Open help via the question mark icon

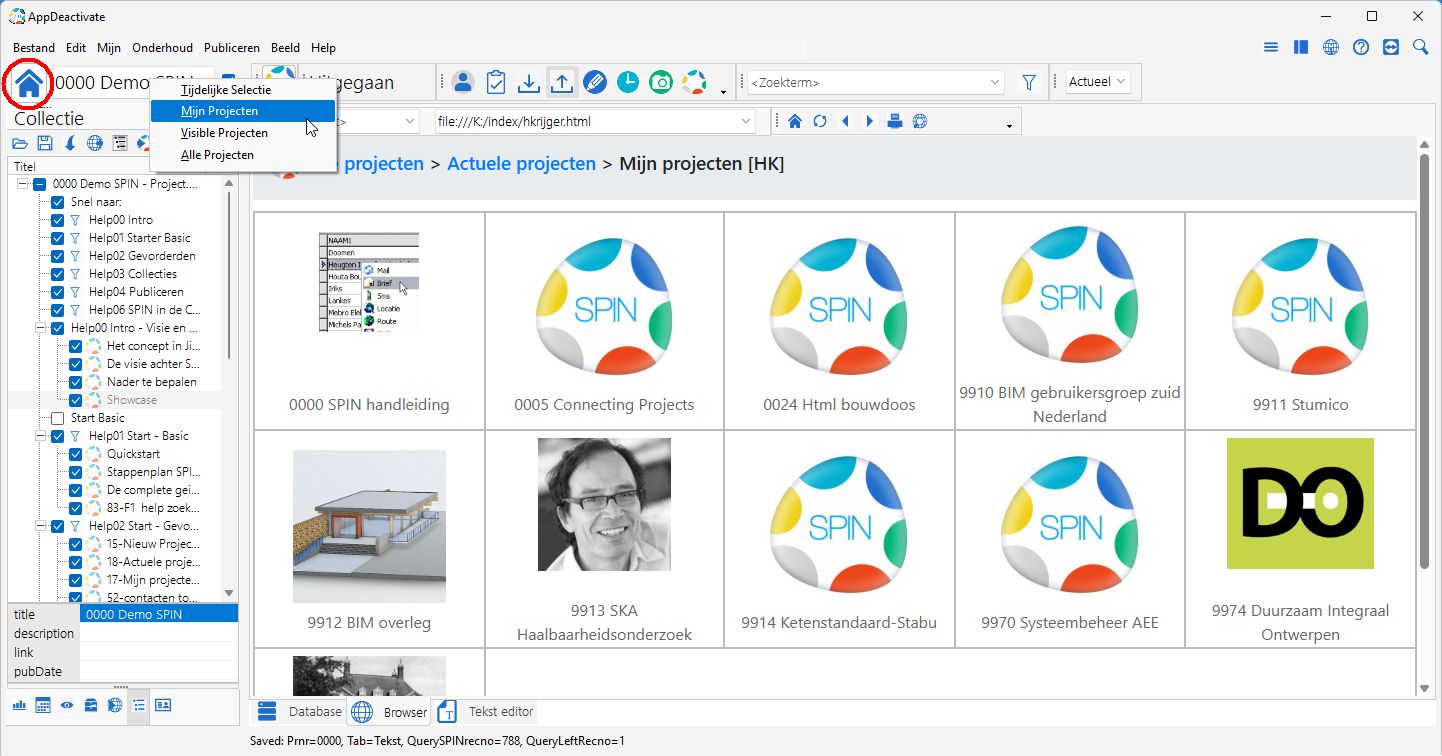pos(1360,47)
